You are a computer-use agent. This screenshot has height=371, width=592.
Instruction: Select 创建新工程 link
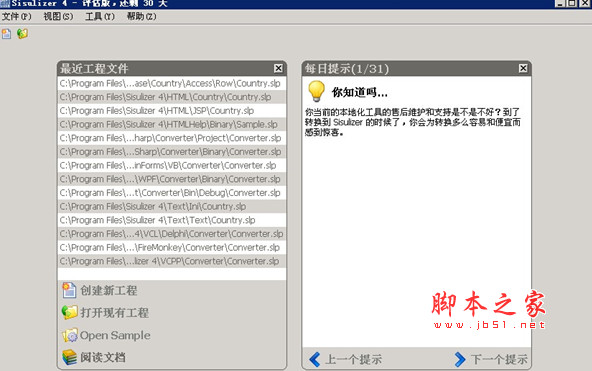click(109, 291)
